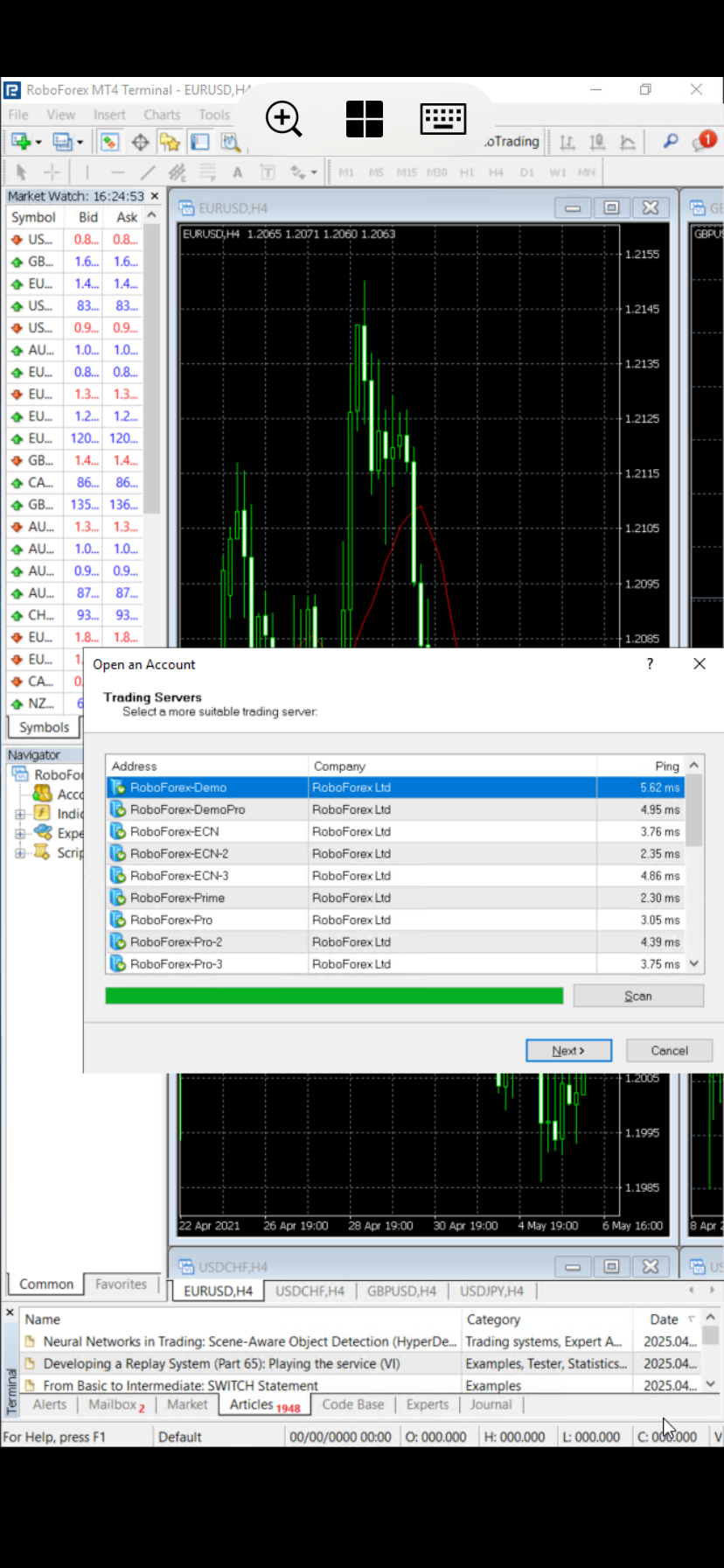Switch chart to H4 timeframe
Viewport: 724px width, 1568px height.
pos(496,172)
